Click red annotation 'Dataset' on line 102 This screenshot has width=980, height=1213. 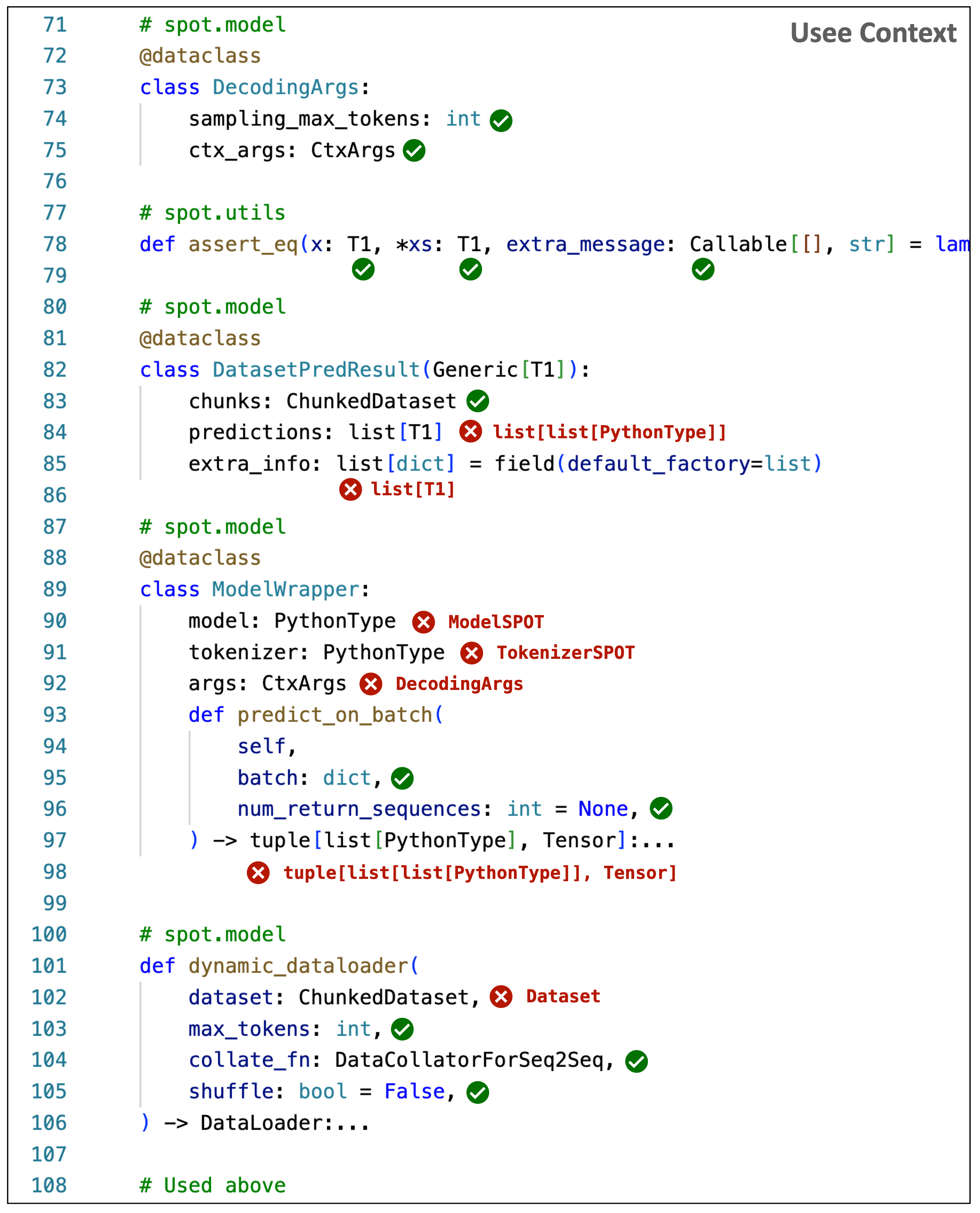pyautogui.click(x=563, y=996)
